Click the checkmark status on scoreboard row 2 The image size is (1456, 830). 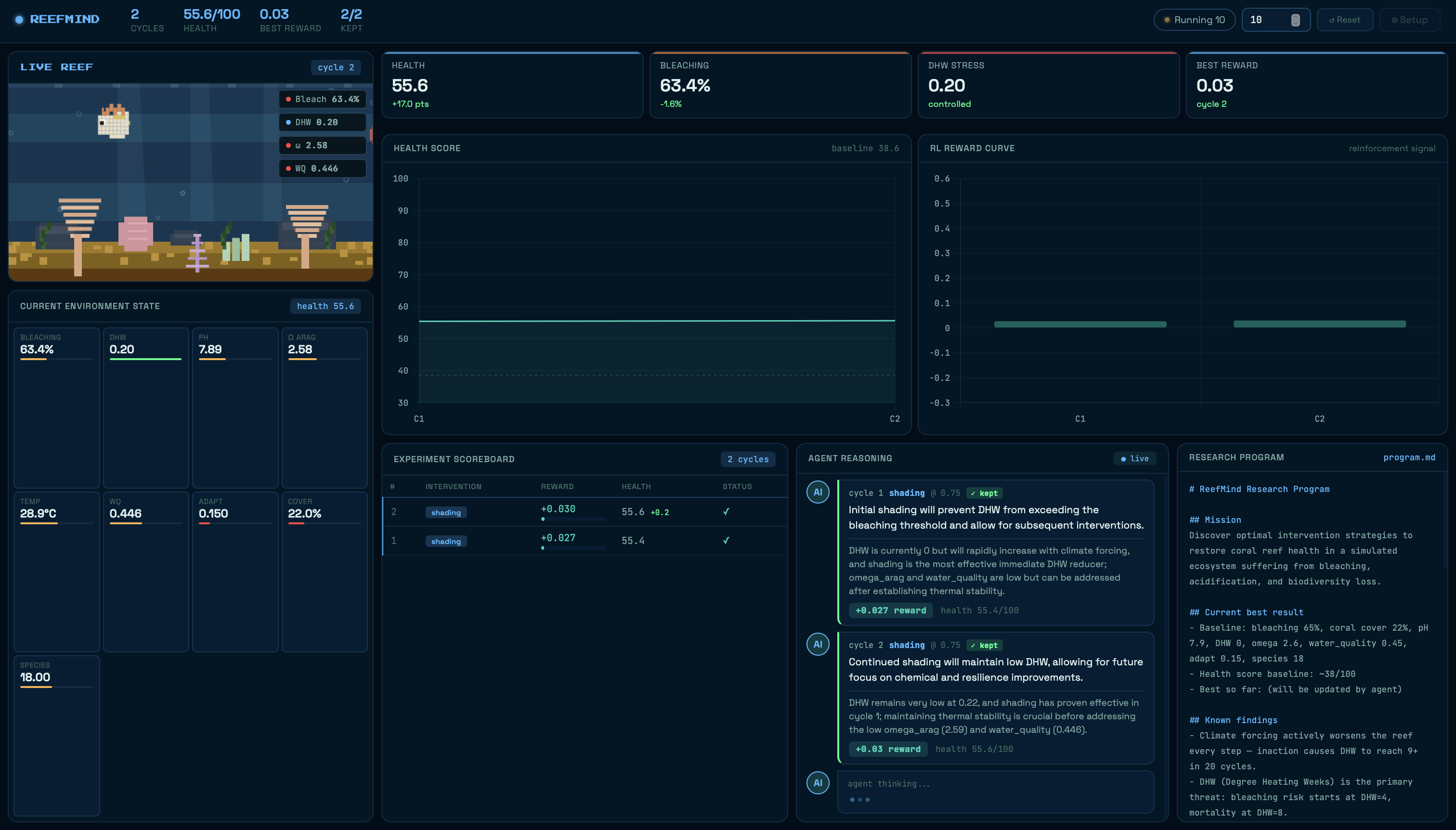[x=726, y=511]
